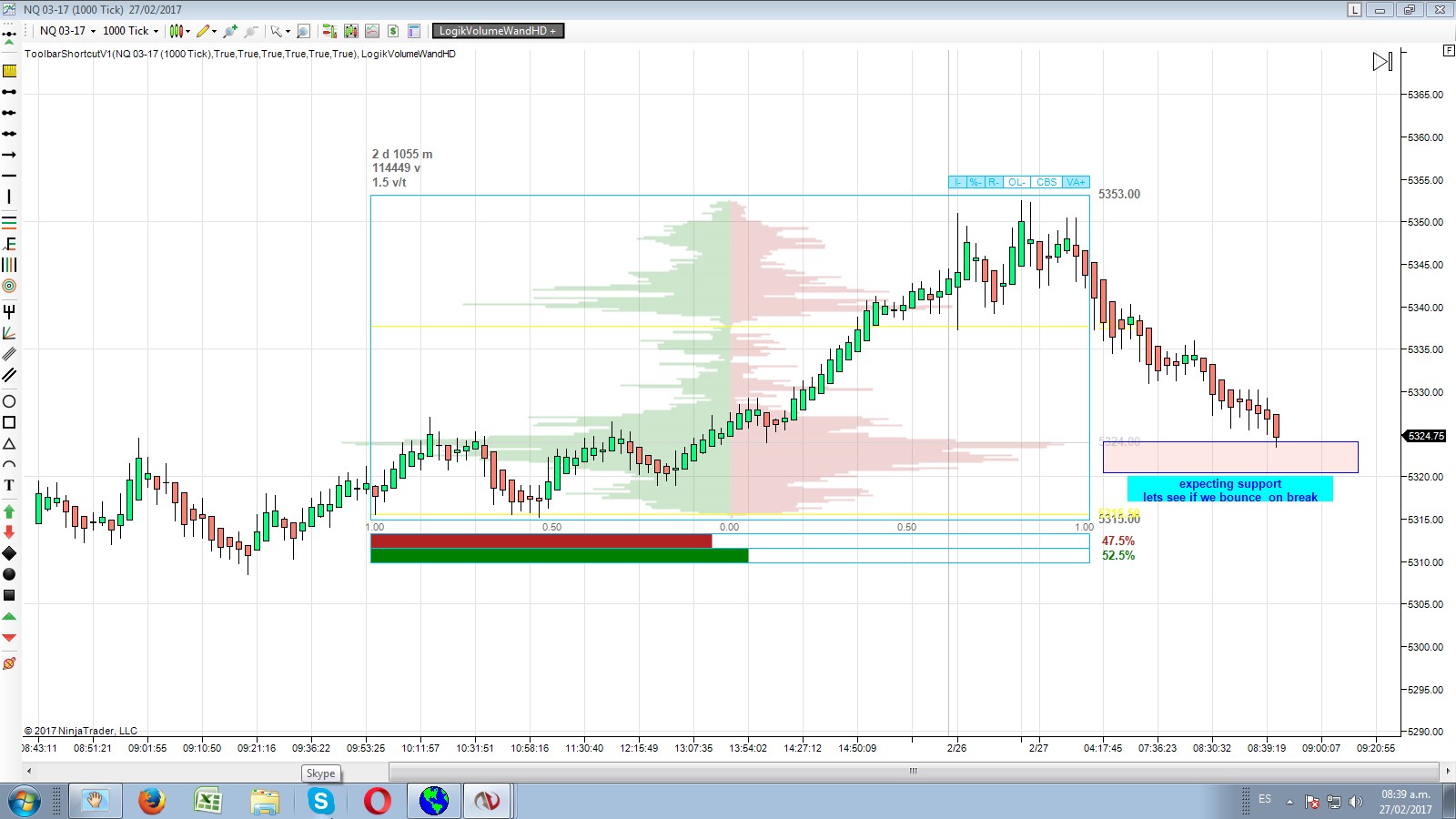Viewport: 1456px width, 819px height.
Task: Open the 1000 Tick interval dropdown
Action: coord(130,31)
